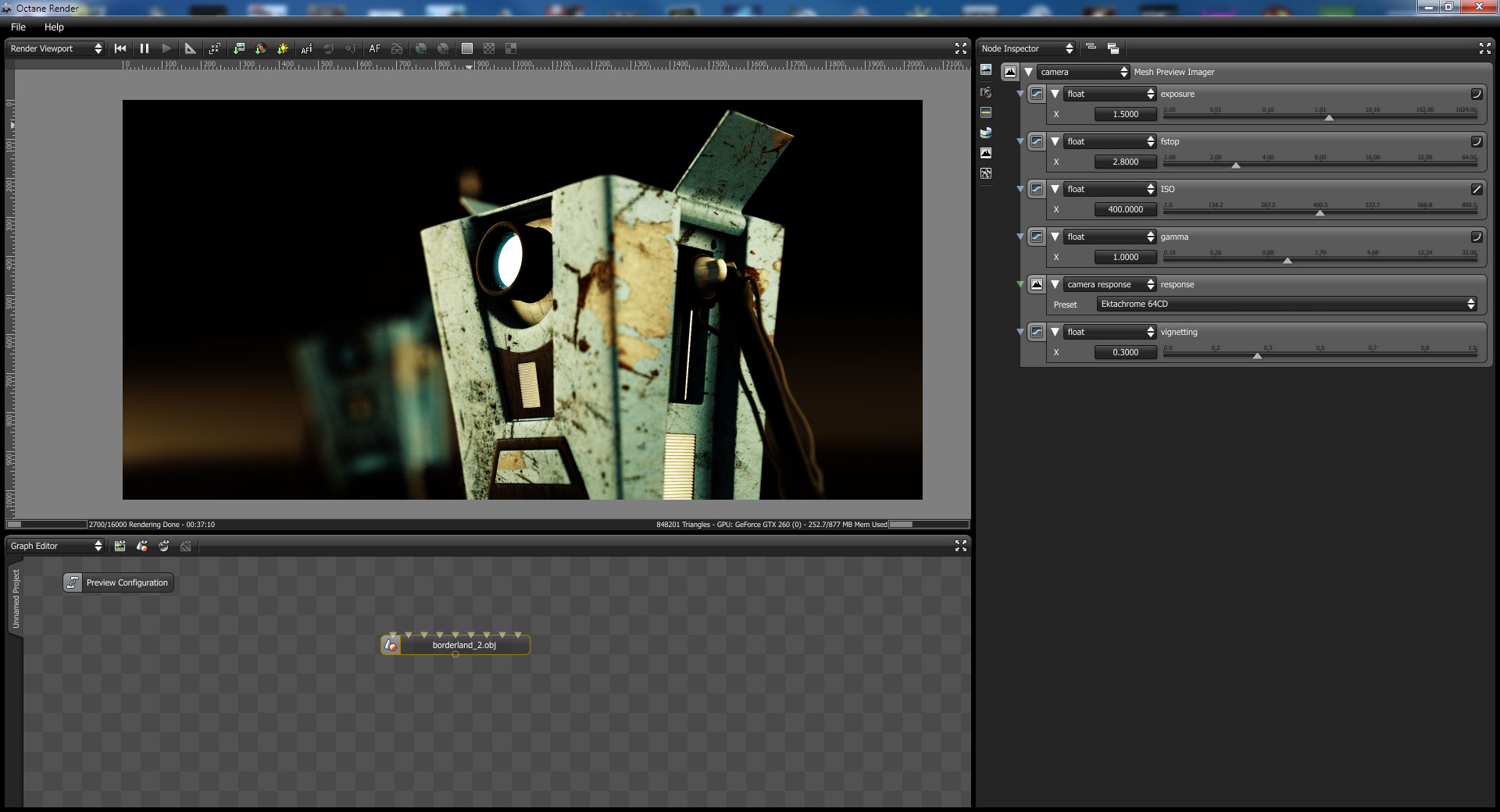Screen dimensions: 1500x812
Task: Open the Render Viewport panel type dropdown
Action: (x=55, y=48)
